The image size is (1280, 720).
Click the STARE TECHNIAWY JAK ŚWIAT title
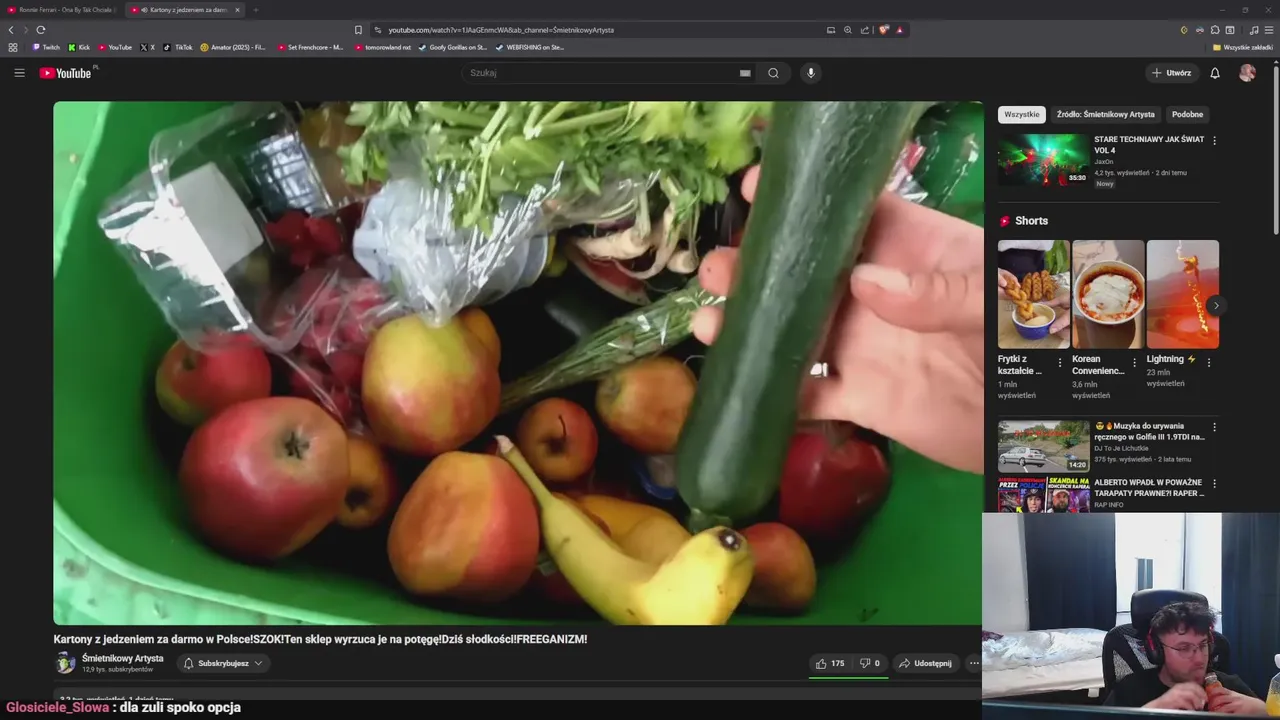pyautogui.click(x=1149, y=145)
